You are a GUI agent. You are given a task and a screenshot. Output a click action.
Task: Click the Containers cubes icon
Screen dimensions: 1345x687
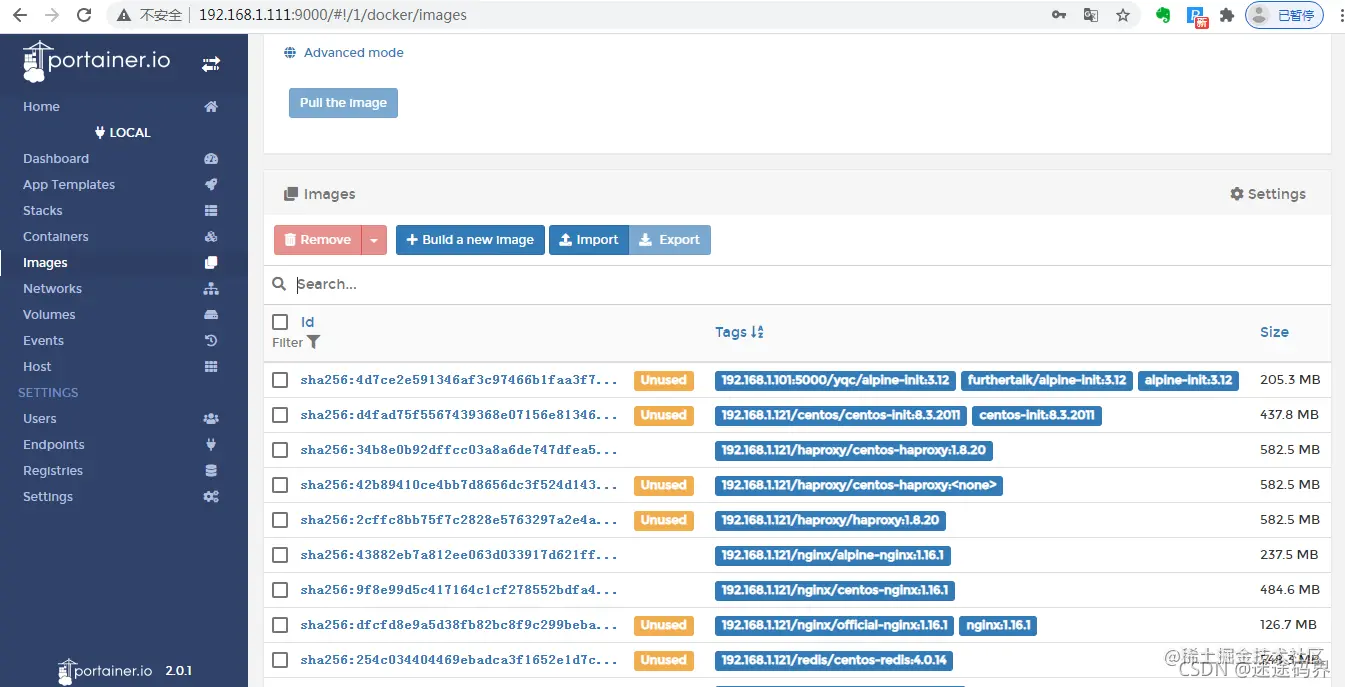click(211, 237)
